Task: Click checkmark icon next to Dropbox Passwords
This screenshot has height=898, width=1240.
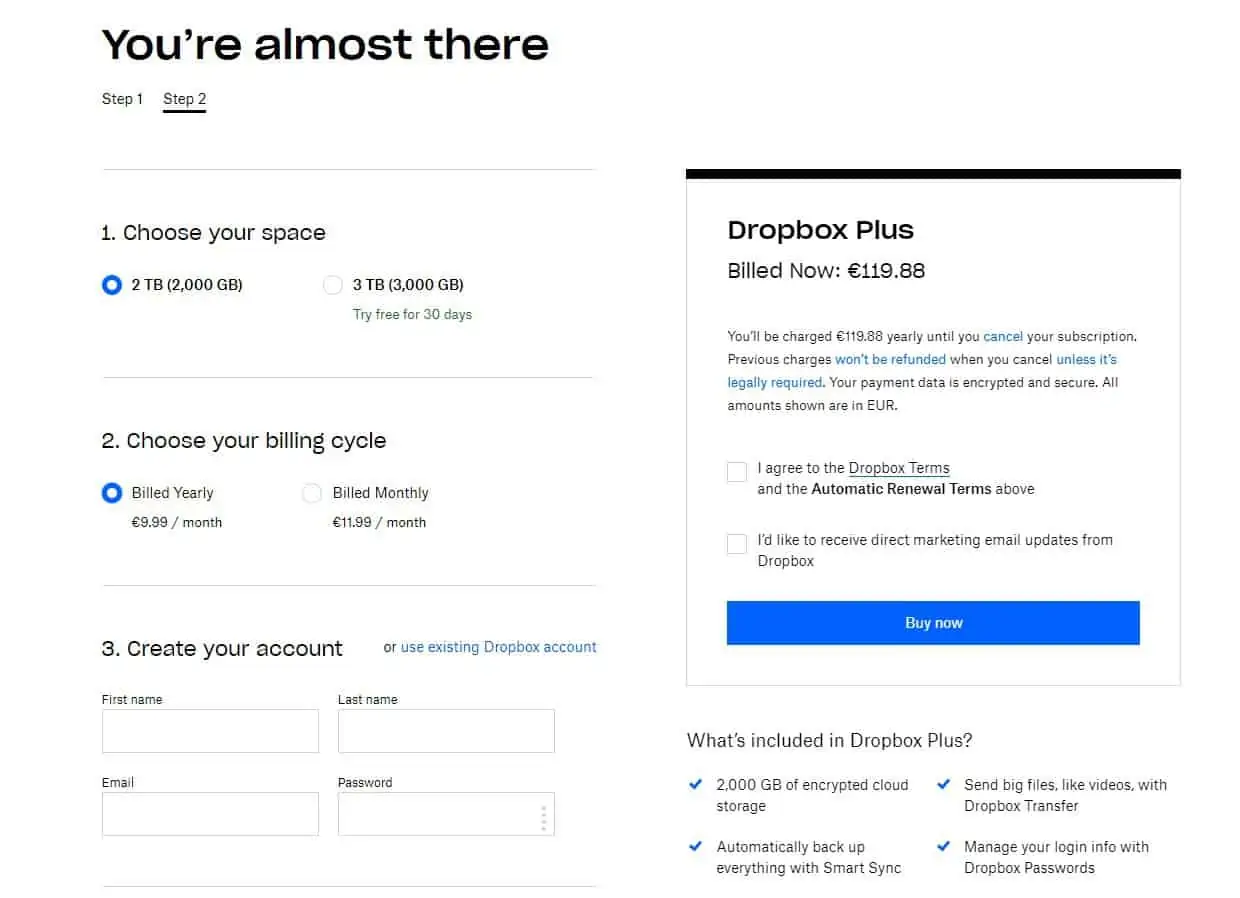Action: 943,847
